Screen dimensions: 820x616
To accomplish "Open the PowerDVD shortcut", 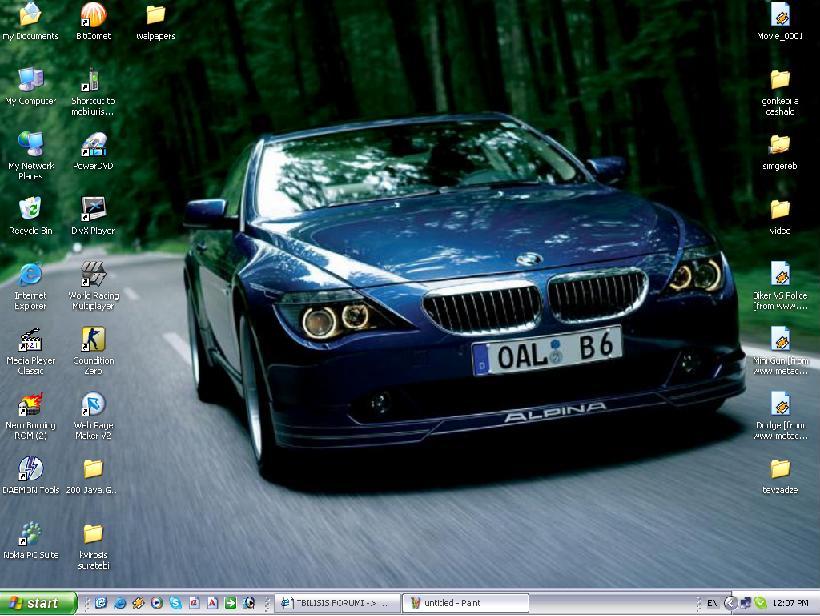I will 93,145.
